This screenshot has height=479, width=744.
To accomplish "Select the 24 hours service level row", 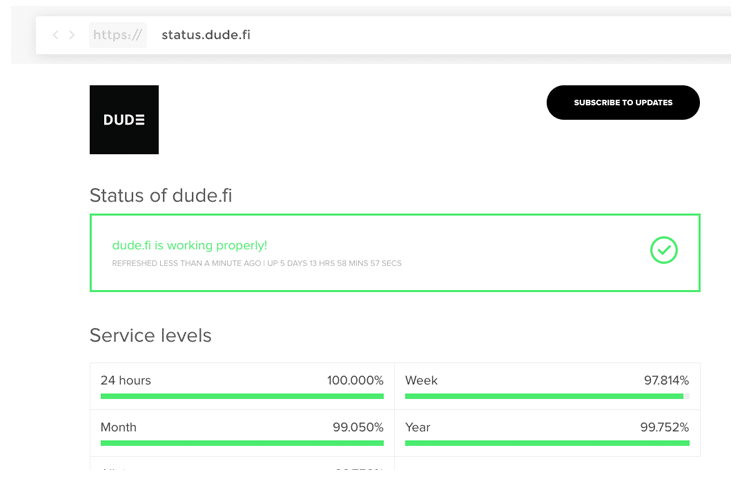I will point(242,387).
